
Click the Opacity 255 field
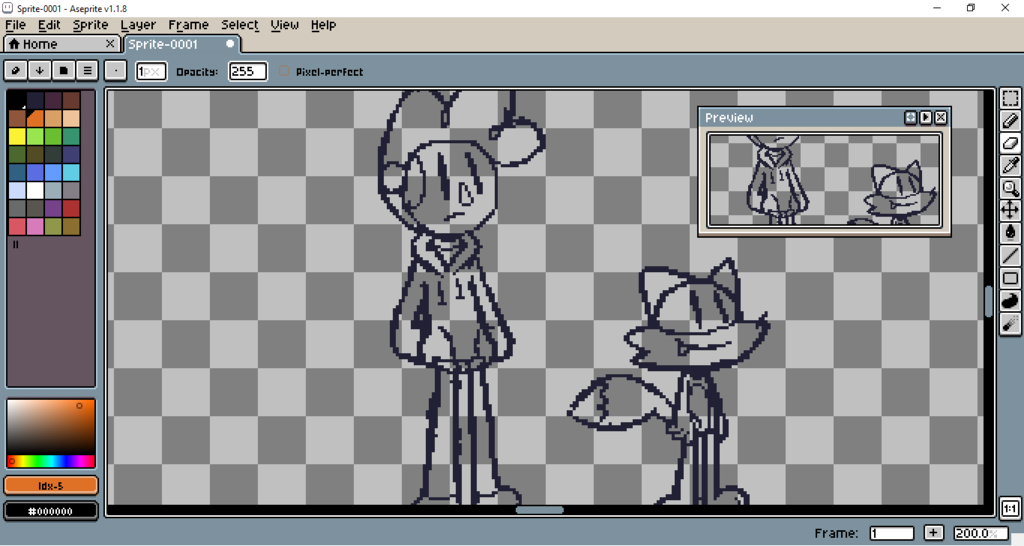[x=248, y=71]
